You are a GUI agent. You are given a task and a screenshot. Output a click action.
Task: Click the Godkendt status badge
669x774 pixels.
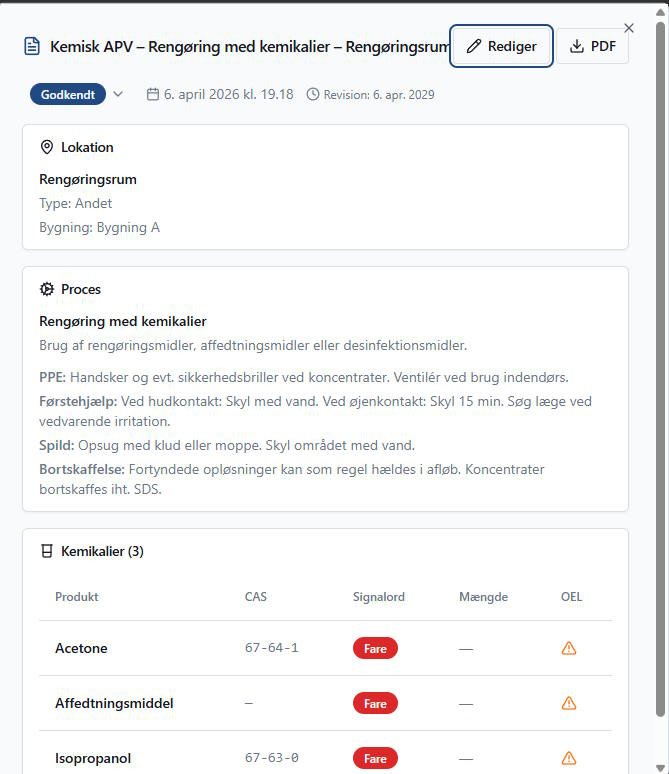coord(68,95)
